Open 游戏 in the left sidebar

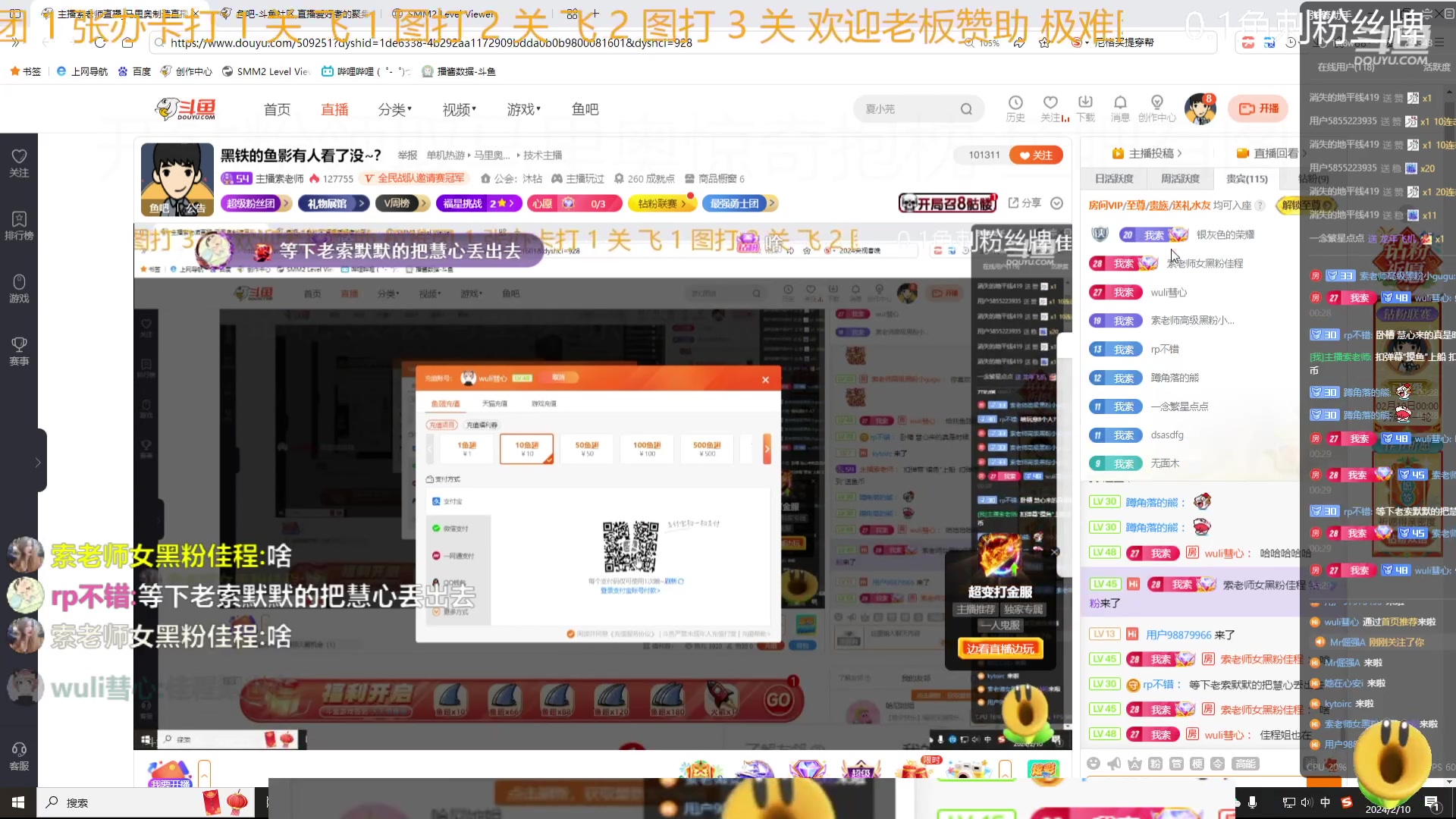[x=19, y=289]
